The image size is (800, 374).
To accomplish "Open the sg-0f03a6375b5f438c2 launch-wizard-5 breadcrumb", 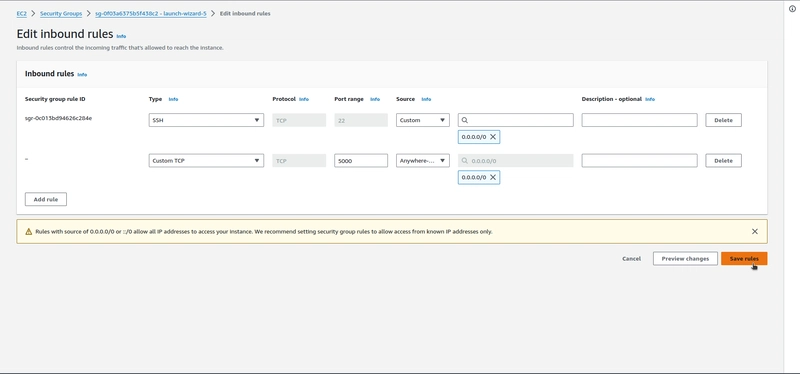I will [x=151, y=14].
